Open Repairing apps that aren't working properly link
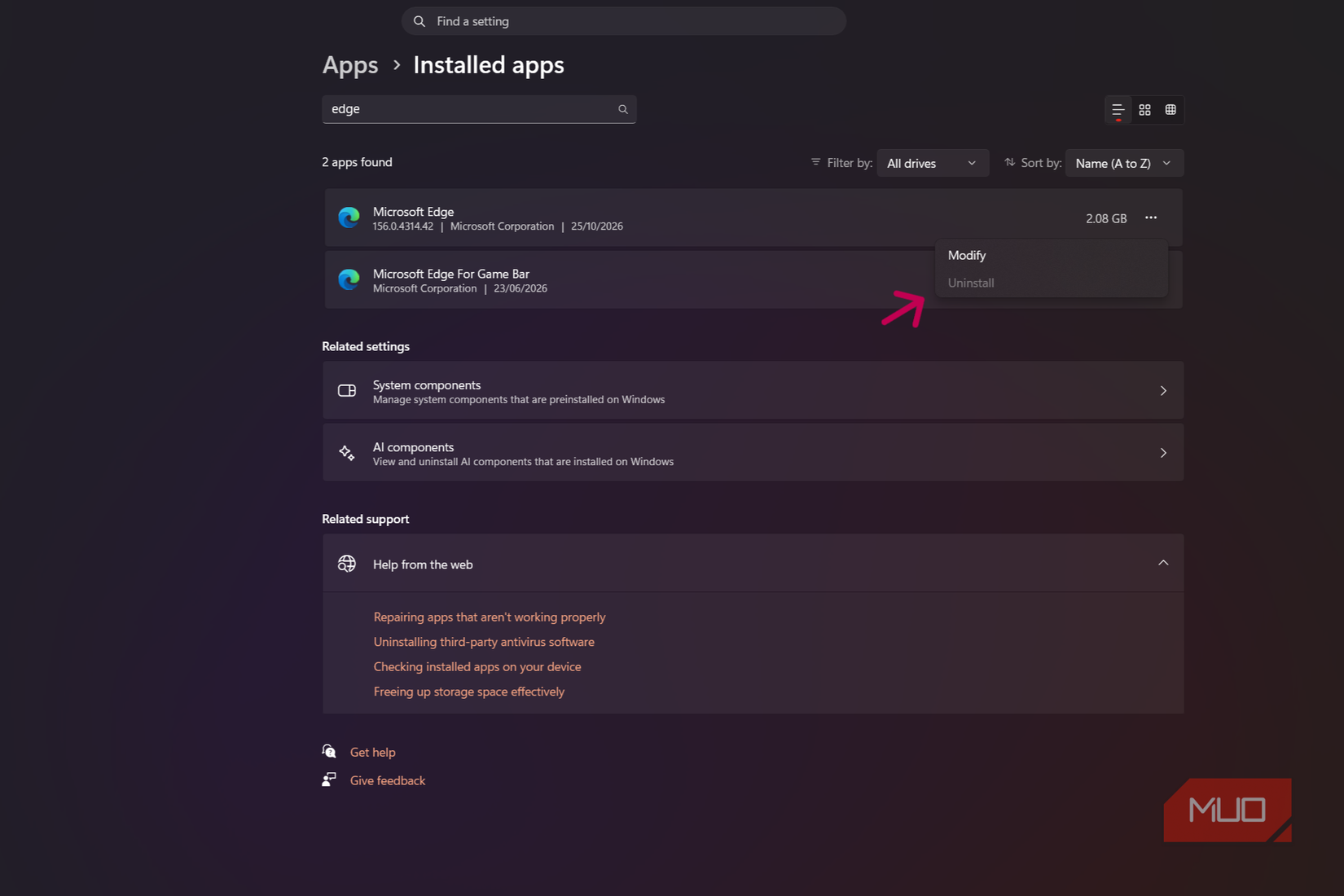Image resolution: width=1344 pixels, height=896 pixels. click(x=490, y=617)
